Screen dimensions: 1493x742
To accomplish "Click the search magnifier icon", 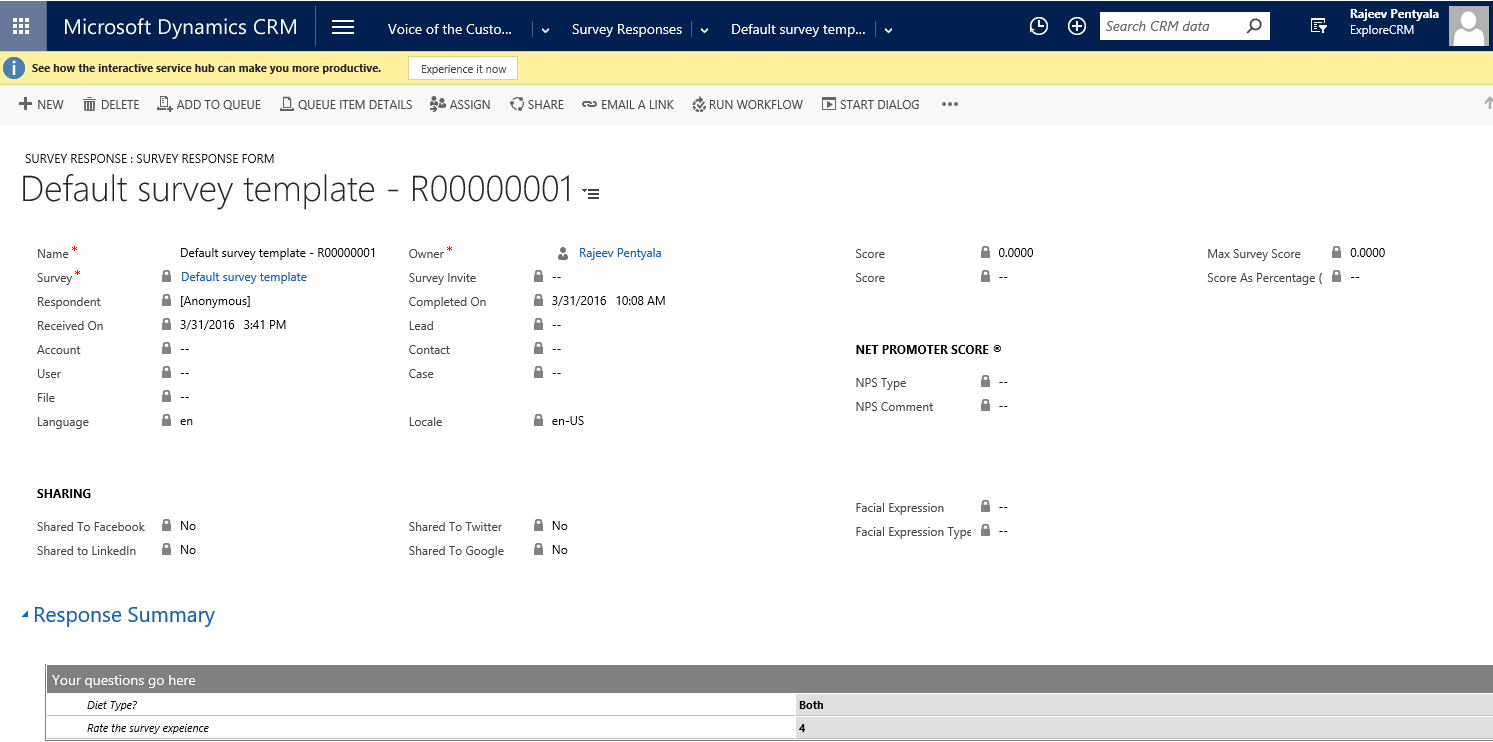I will pos(1254,27).
